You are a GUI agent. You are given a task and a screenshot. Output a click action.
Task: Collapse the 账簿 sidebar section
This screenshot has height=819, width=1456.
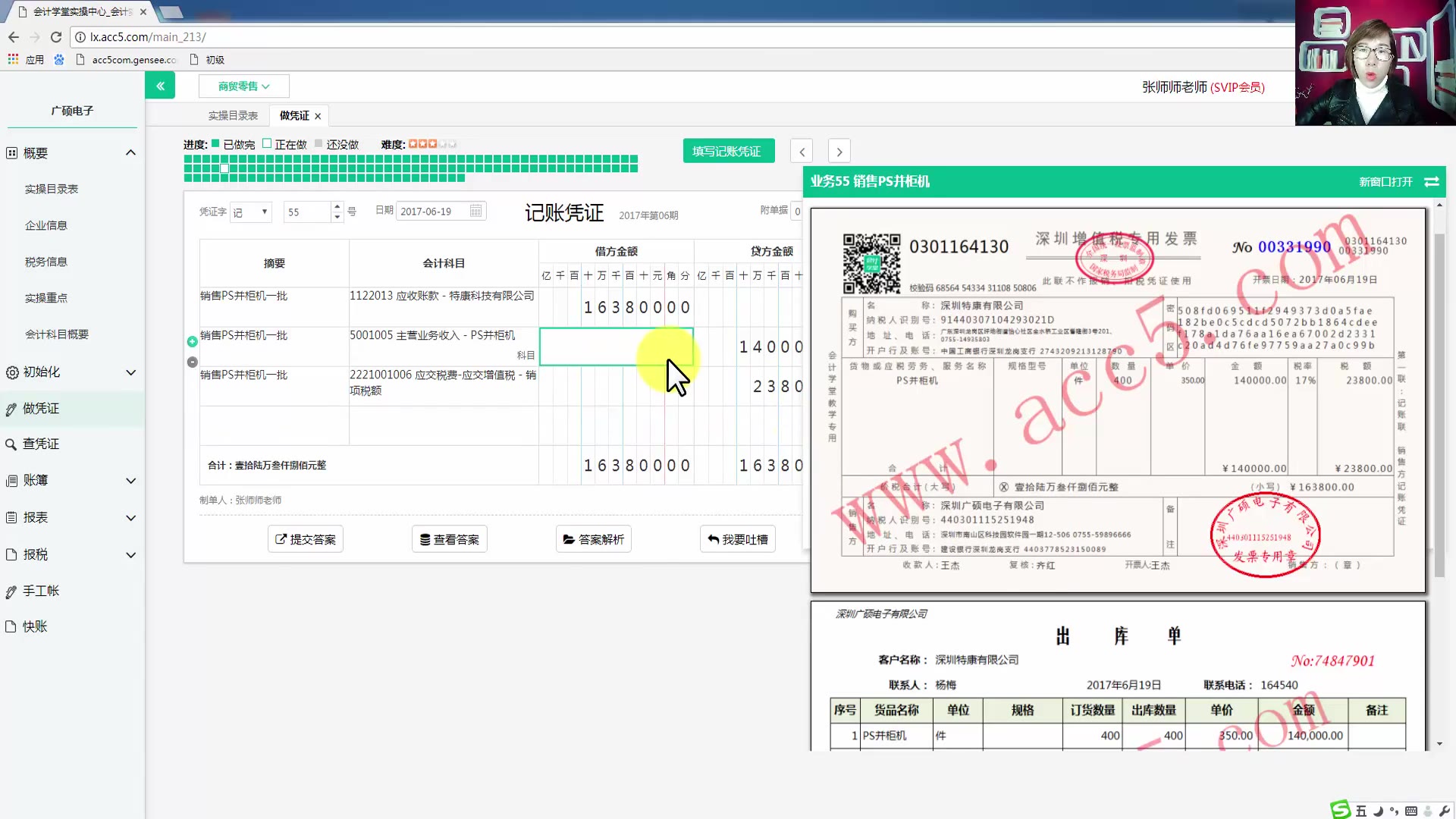pyautogui.click(x=130, y=480)
